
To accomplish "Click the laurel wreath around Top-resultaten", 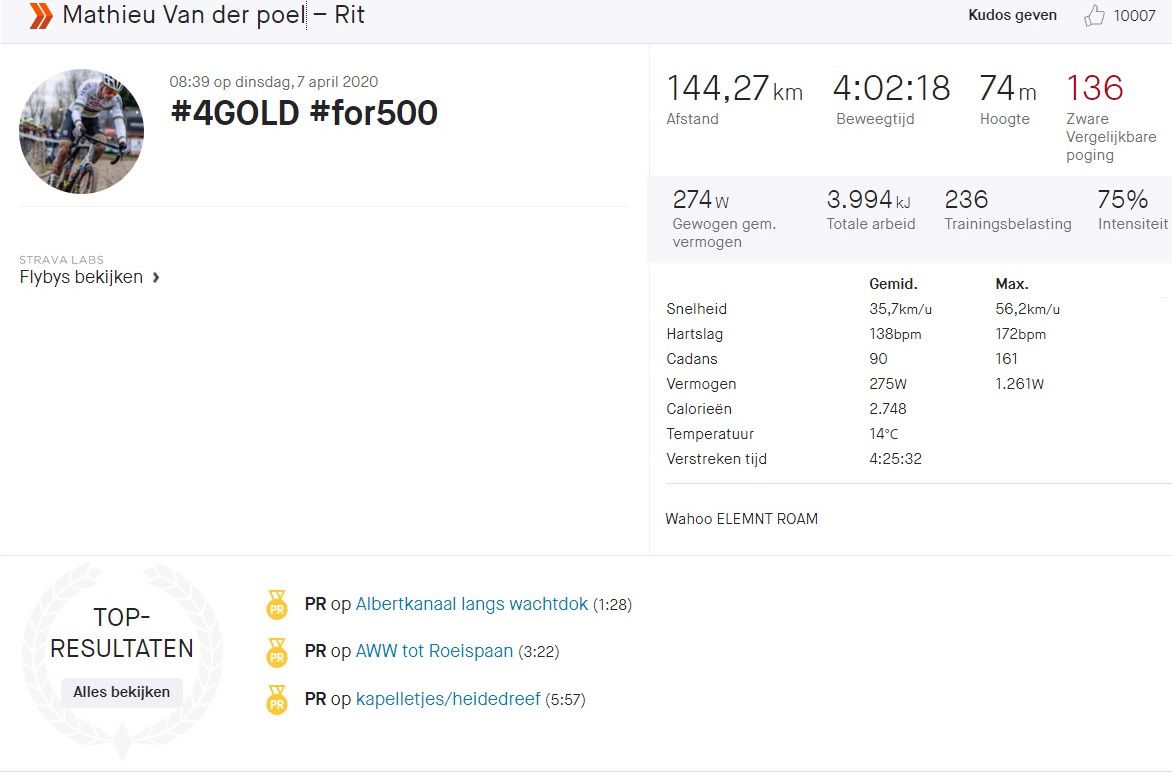I will pos(122,655).
